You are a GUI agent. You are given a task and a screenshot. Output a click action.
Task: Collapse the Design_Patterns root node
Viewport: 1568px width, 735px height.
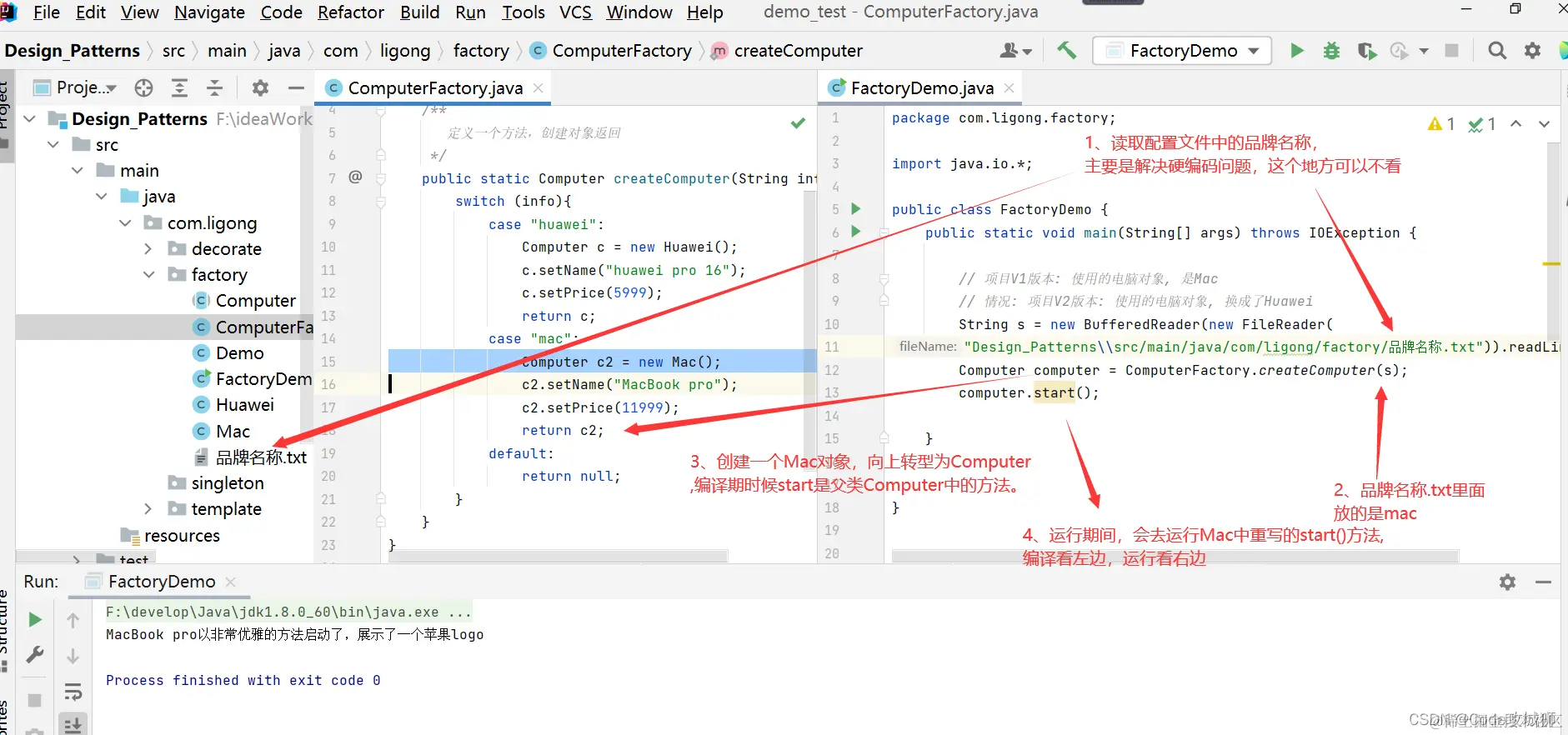(30, 118)
